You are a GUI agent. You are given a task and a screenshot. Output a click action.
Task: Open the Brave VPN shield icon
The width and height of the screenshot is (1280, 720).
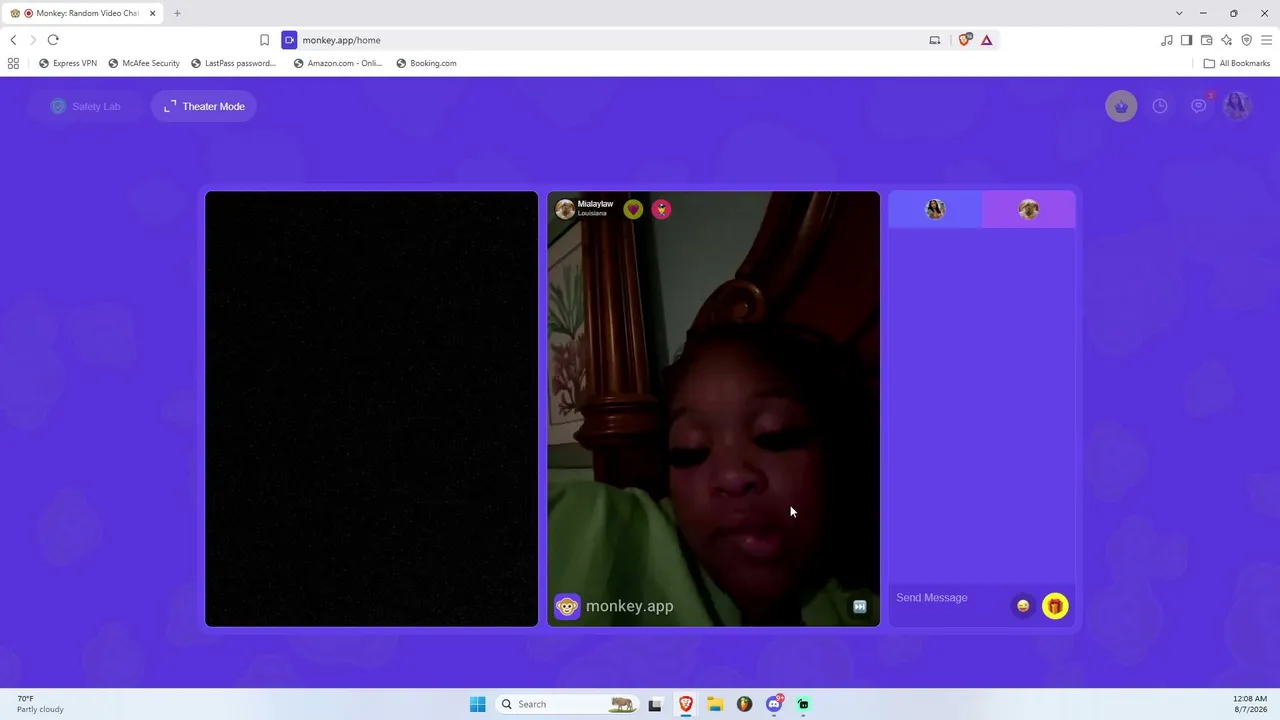[x=1247, y=40]
